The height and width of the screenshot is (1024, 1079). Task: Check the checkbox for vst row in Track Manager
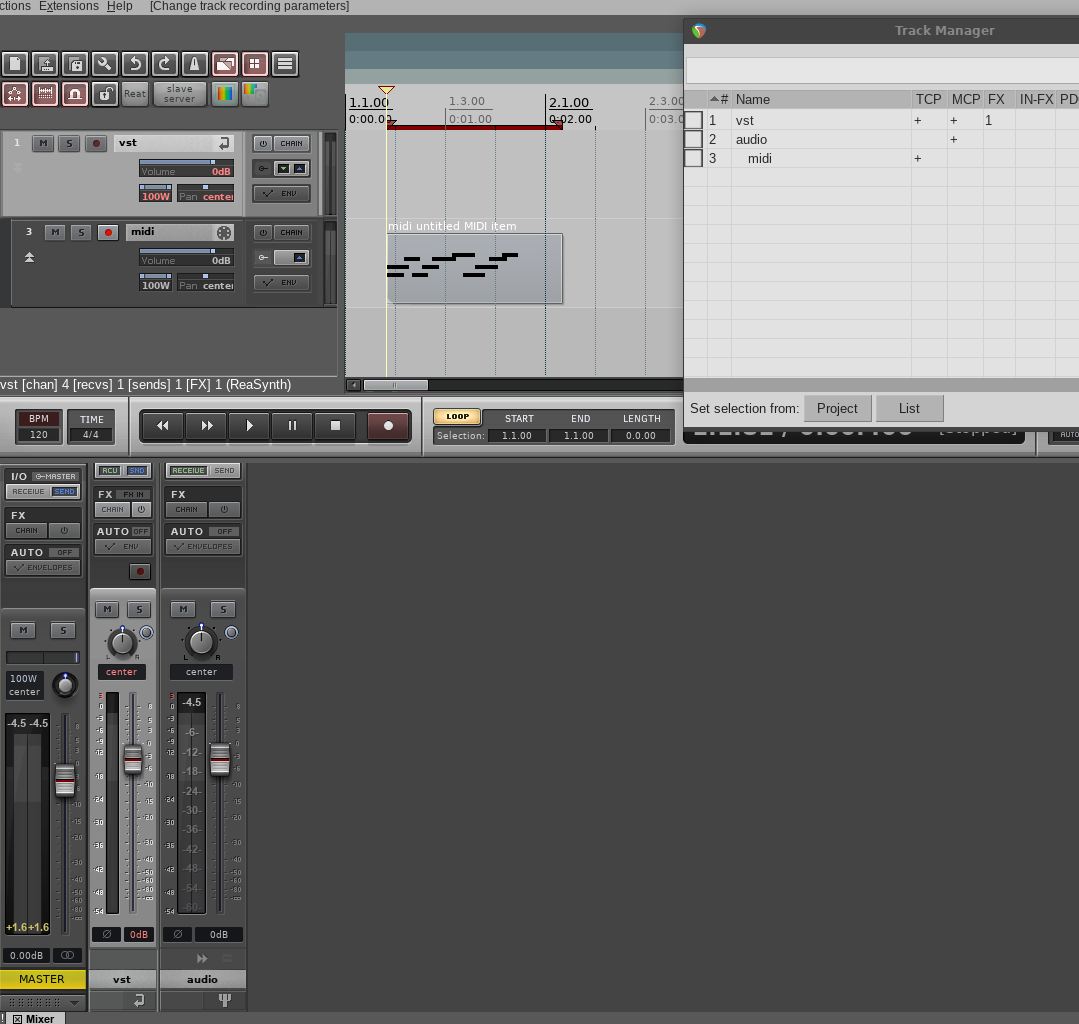pyautogui.click(x=694, y=120)
